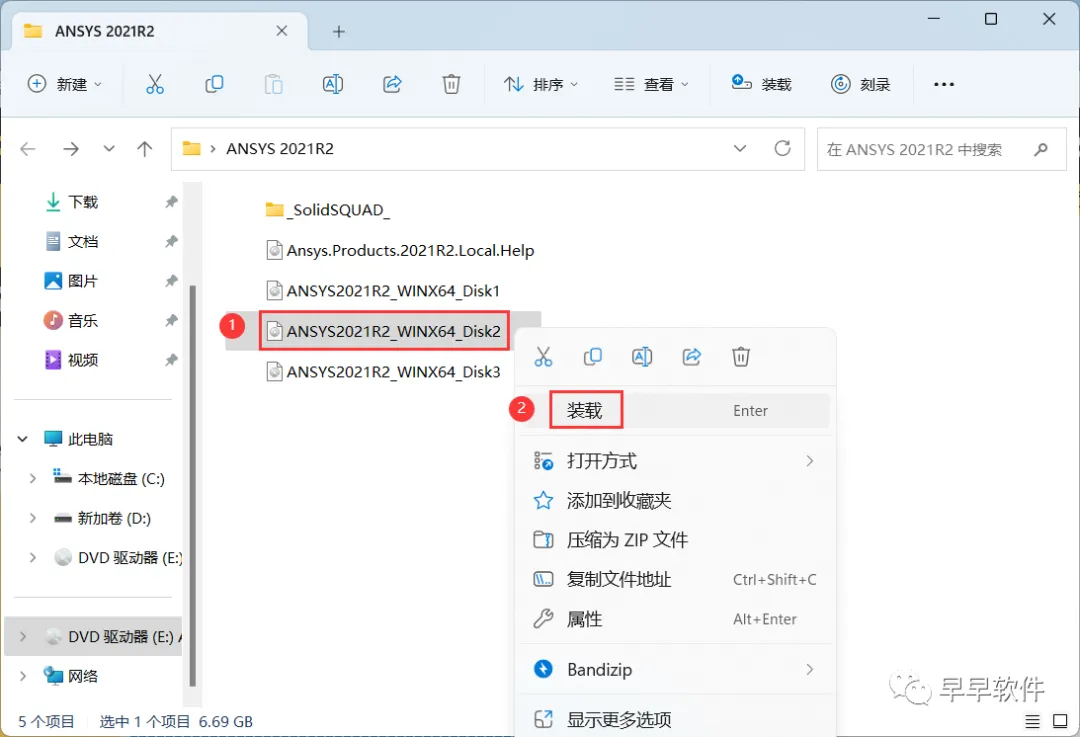The height and width of the screenshot is (737, 1080).
Task: Select the 网络 Network item
Action: (x=72, y=676)
